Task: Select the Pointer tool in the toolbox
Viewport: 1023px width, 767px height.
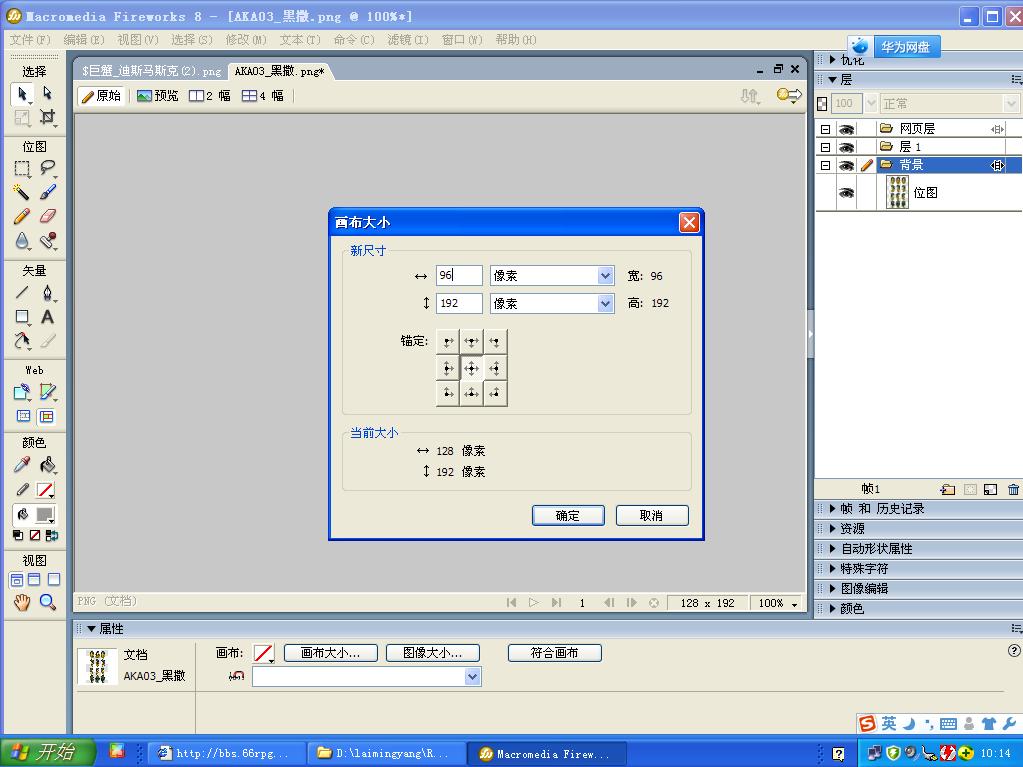Action: 22,94
